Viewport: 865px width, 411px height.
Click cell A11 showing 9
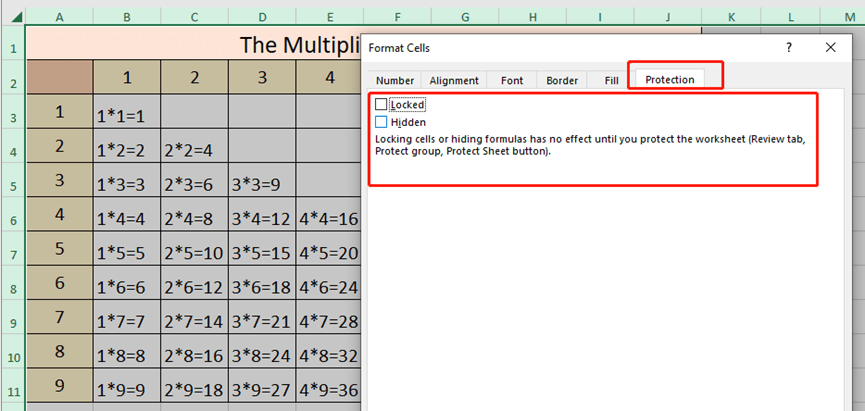[x=60, y=386]
